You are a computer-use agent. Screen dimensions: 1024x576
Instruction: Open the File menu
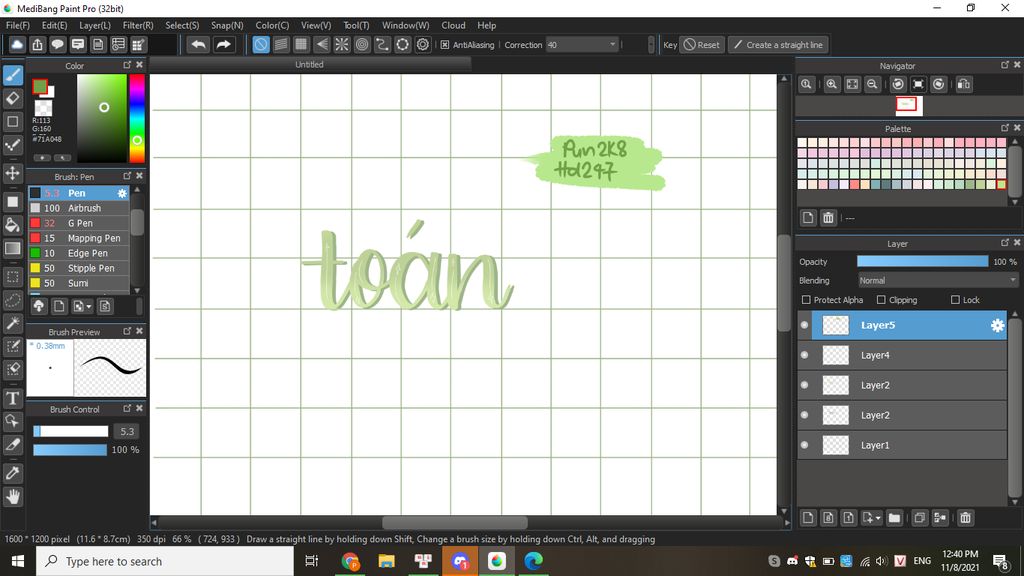coord(18,25)
